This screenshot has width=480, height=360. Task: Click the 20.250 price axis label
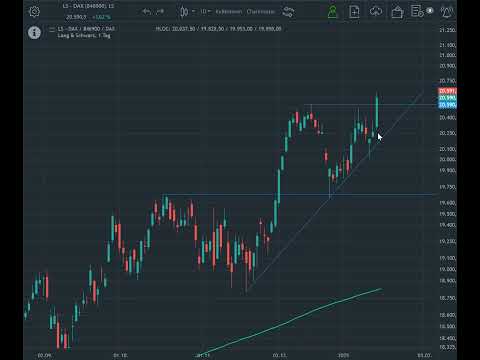click(x=448, y=133)
